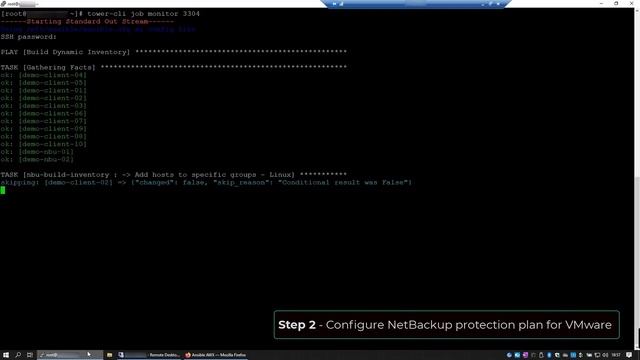The width and height of the screenshot is (640, 360).
Task: Click the Bluetooth tray icon
Action: pyautogui.click(x=549, y=355)
